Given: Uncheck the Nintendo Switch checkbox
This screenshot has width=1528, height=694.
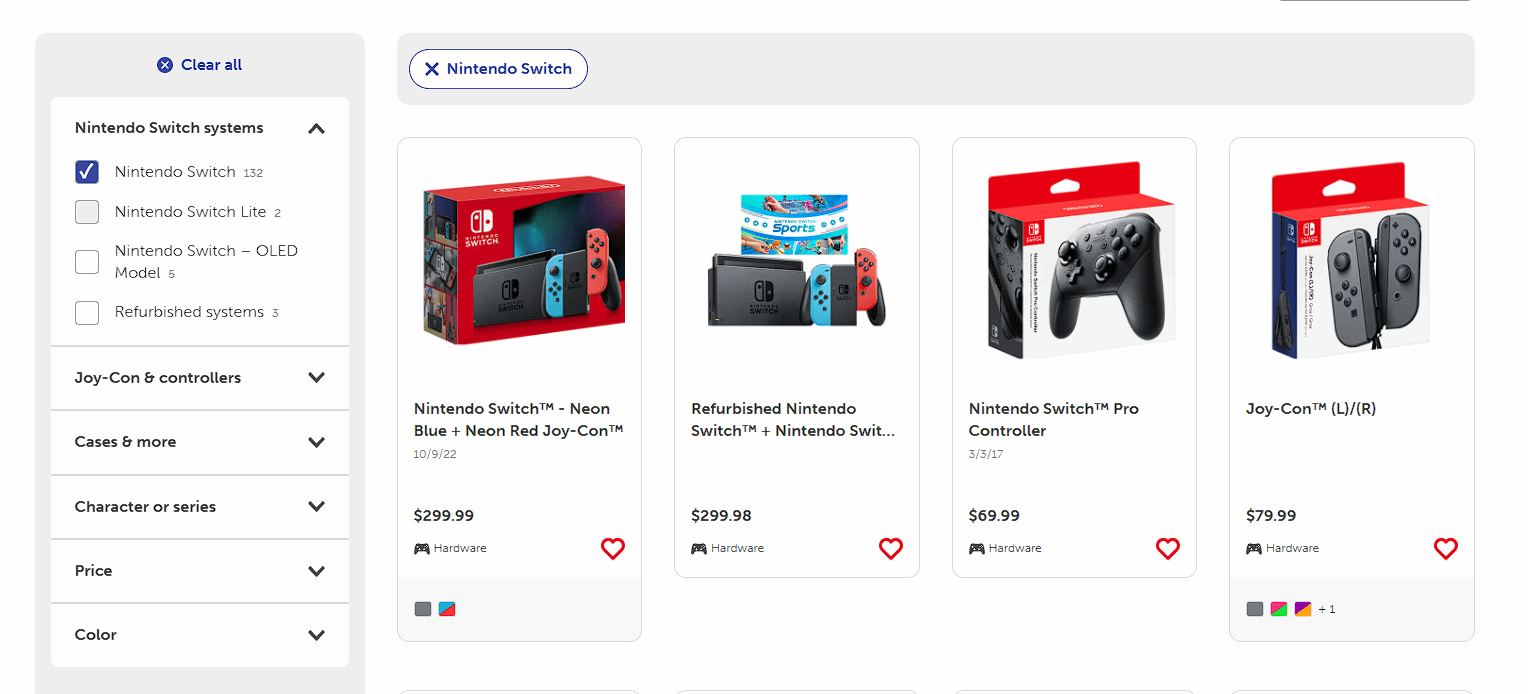Looking at the screenshot, I should pos(87,172).
